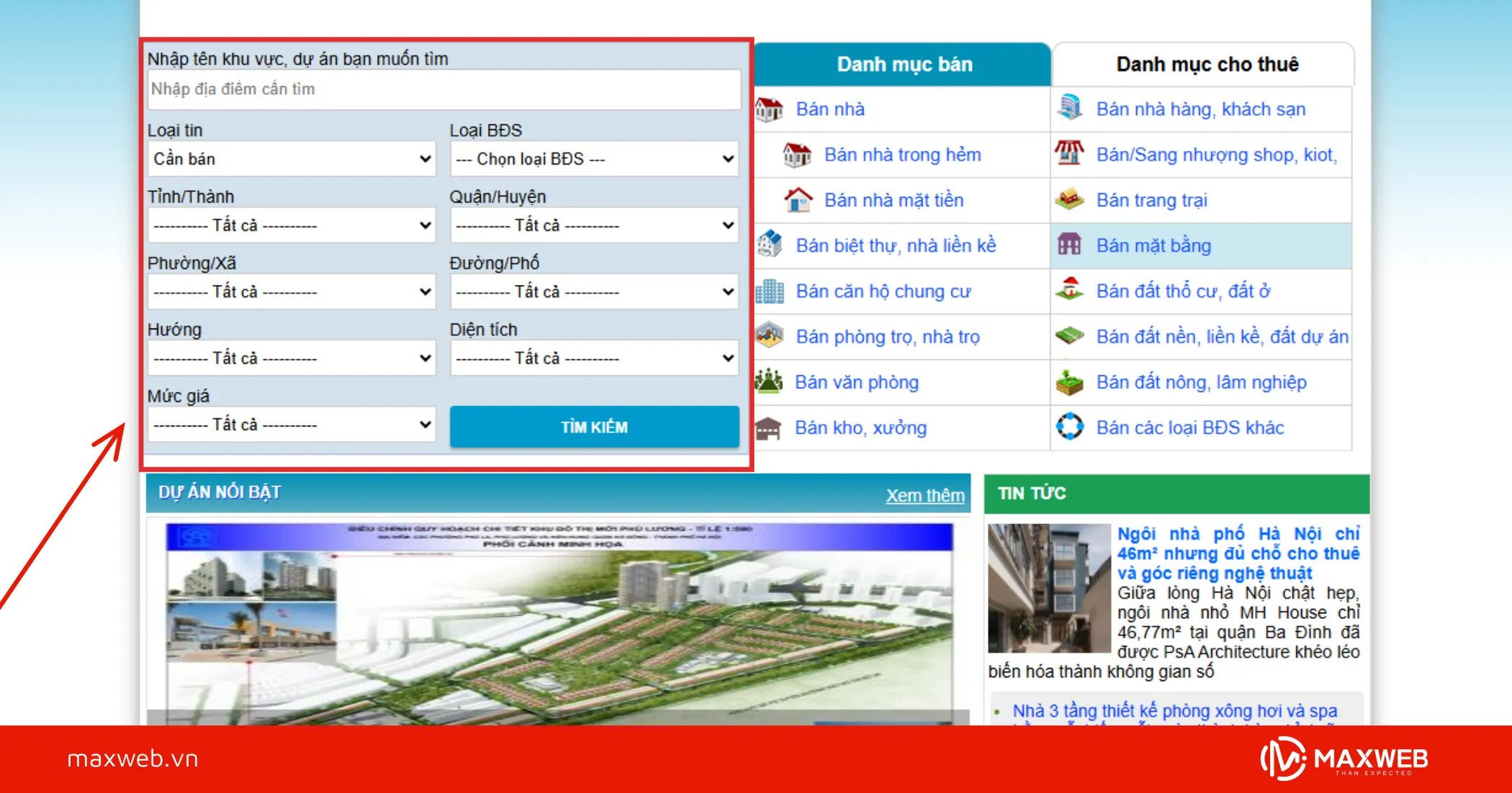
Task: Click the warehouse icon beside Bán kho, xưởng
Action: [x=768, y=428]
